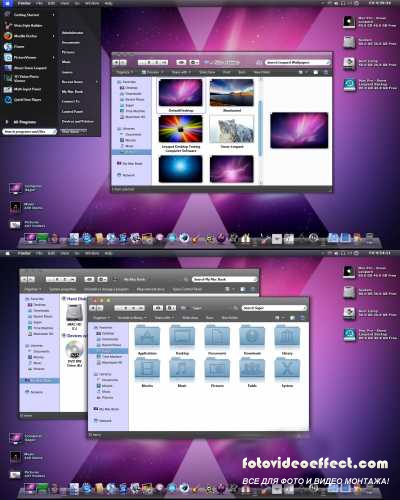The width and height of the screenshot is (400, 500).
Task: Click Search Leopard Wallpapers field
Action: coord(297,62)
